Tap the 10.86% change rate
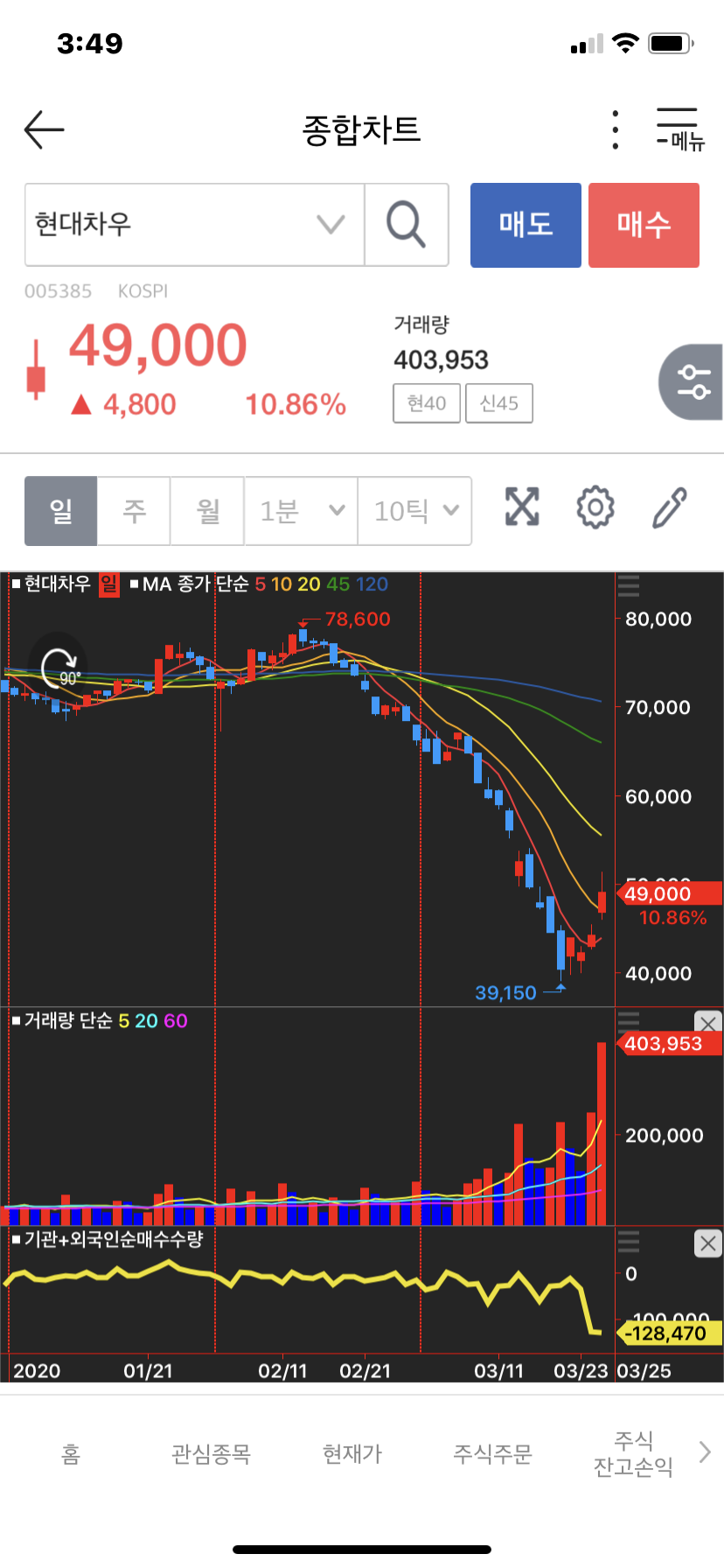The image size is (724, 1568). pyautogui.click(x=296, y=404)
